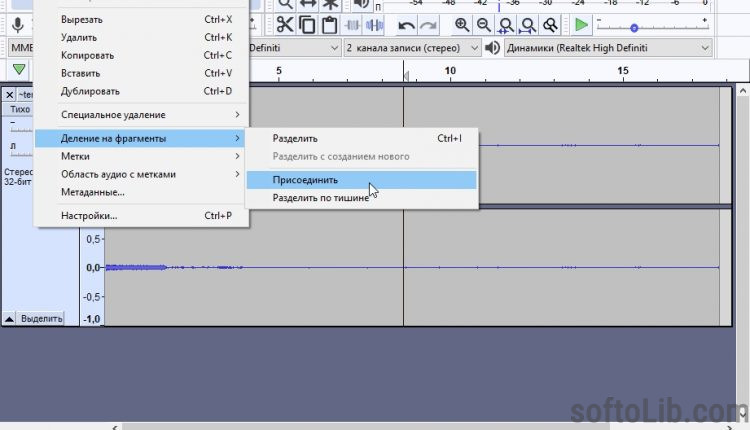Click the playhead marker on the ruler
Viewport: 750px width, 430px height.
(x=406, y=76)
